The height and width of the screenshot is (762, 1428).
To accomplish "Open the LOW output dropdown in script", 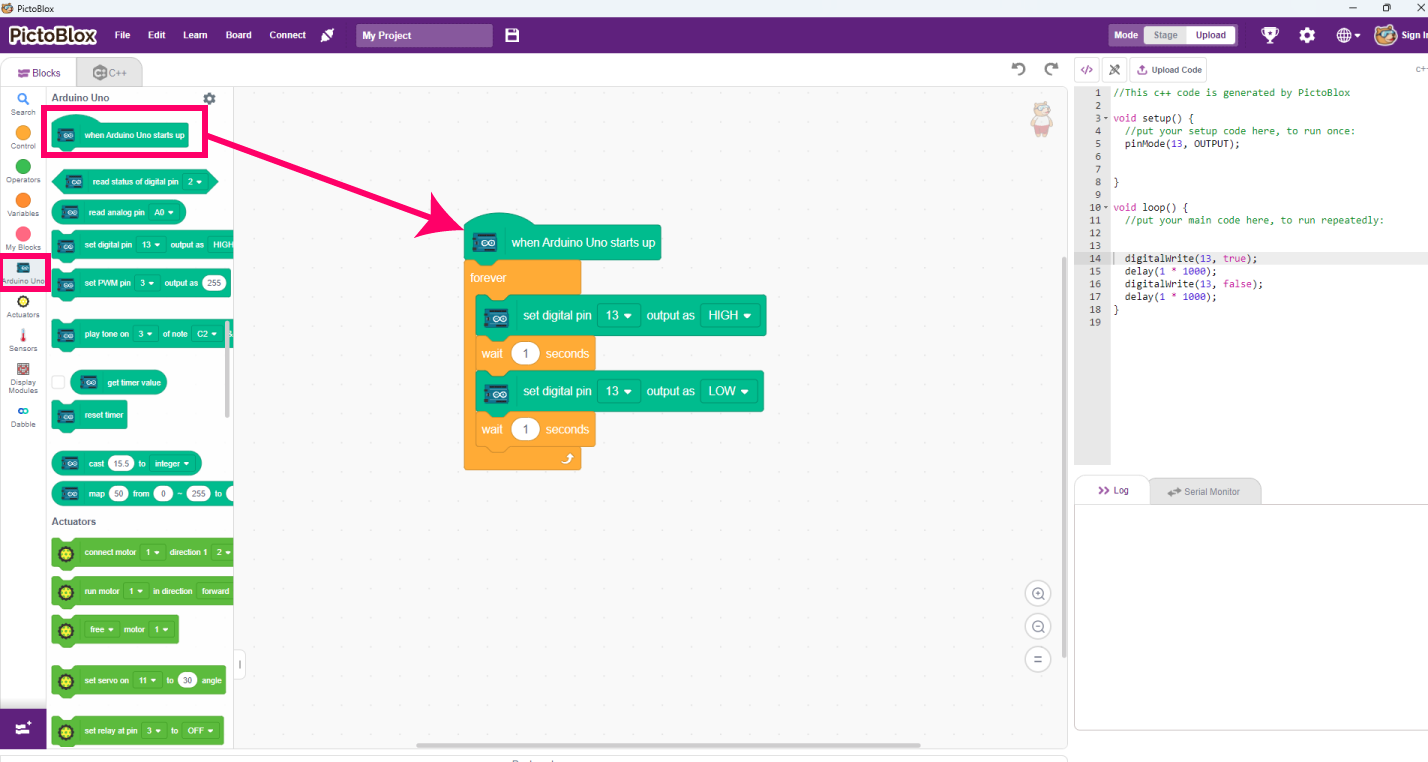I will [729, 391].
